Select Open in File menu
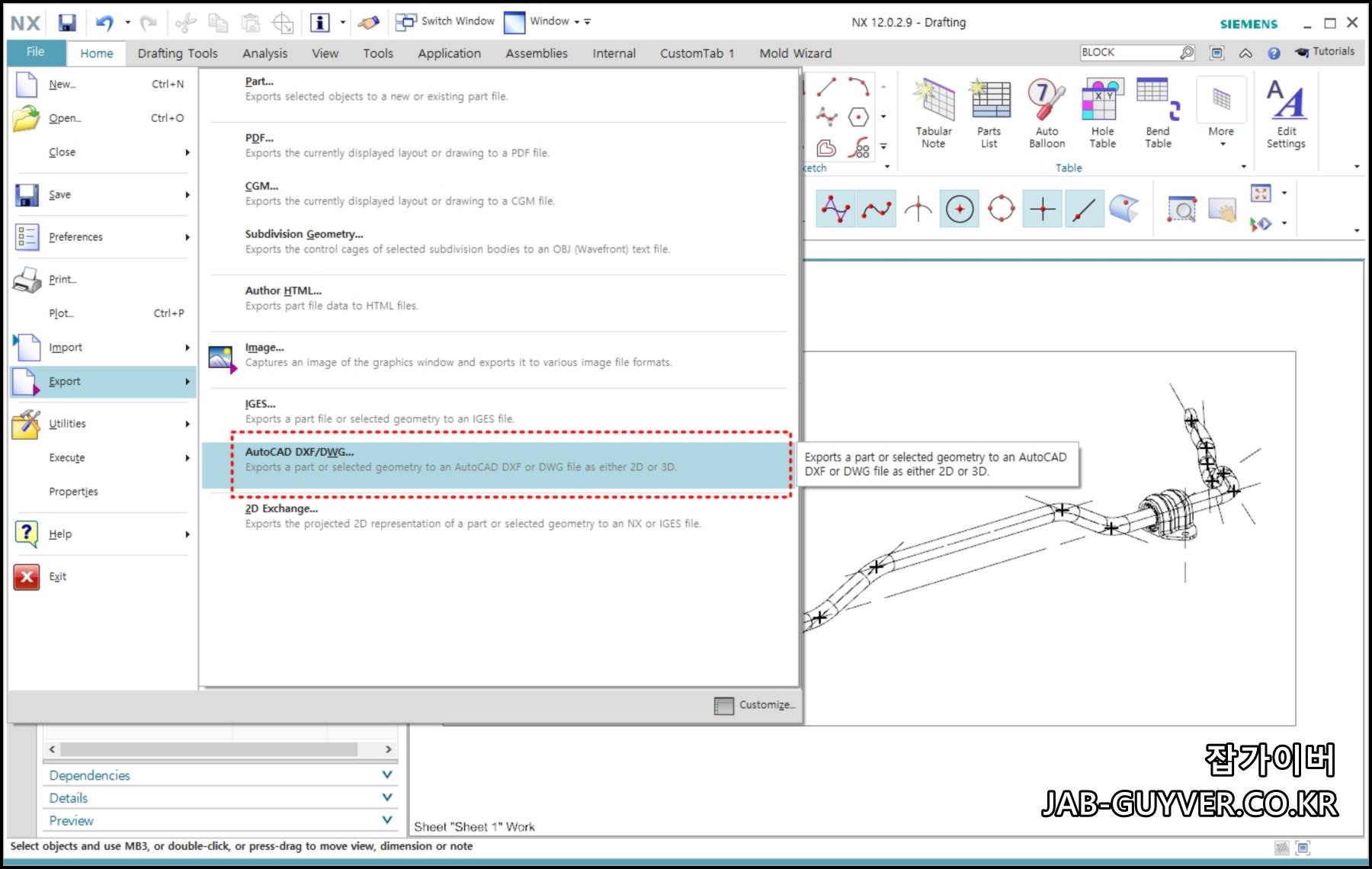The width and height of the screenshot is (1372, 869). (x=103, y=118)
